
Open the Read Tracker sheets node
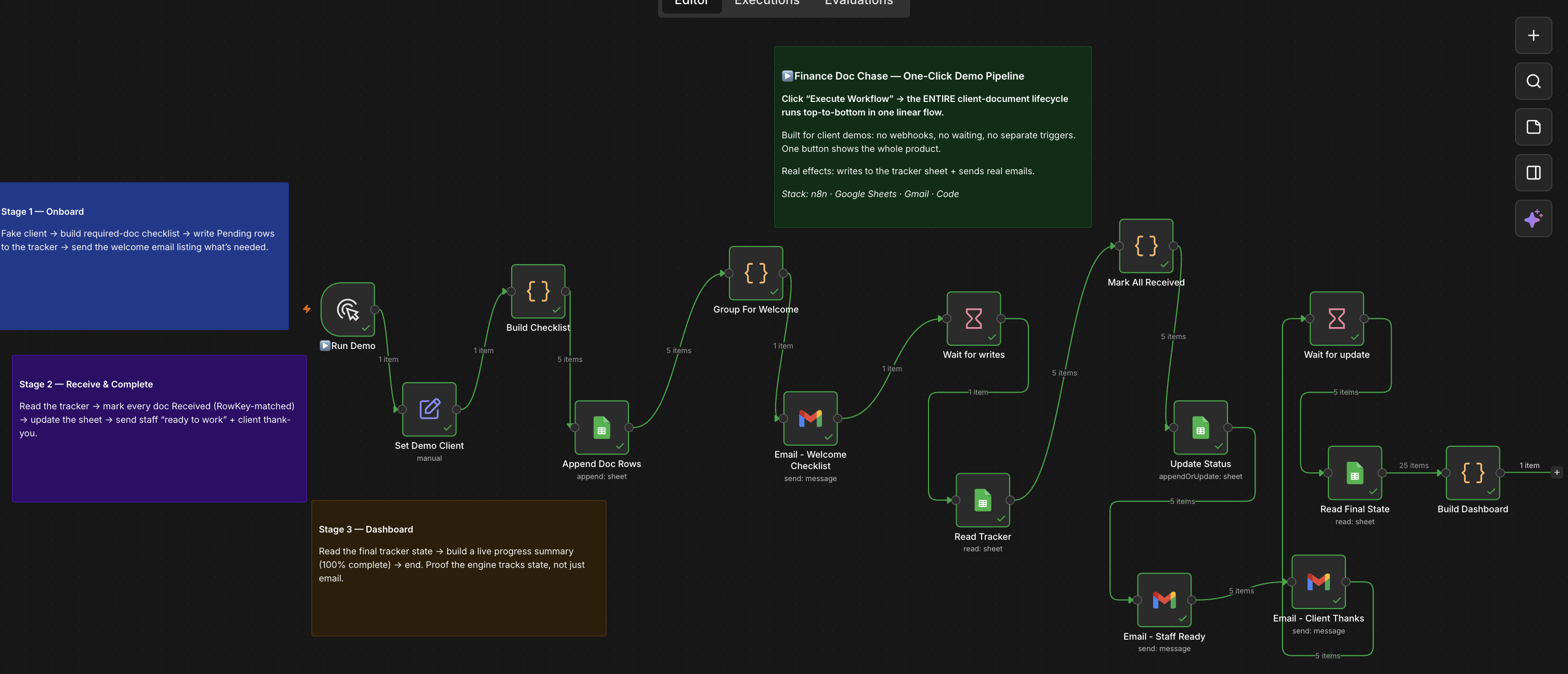pyautogui.click(x=983, y=500)
